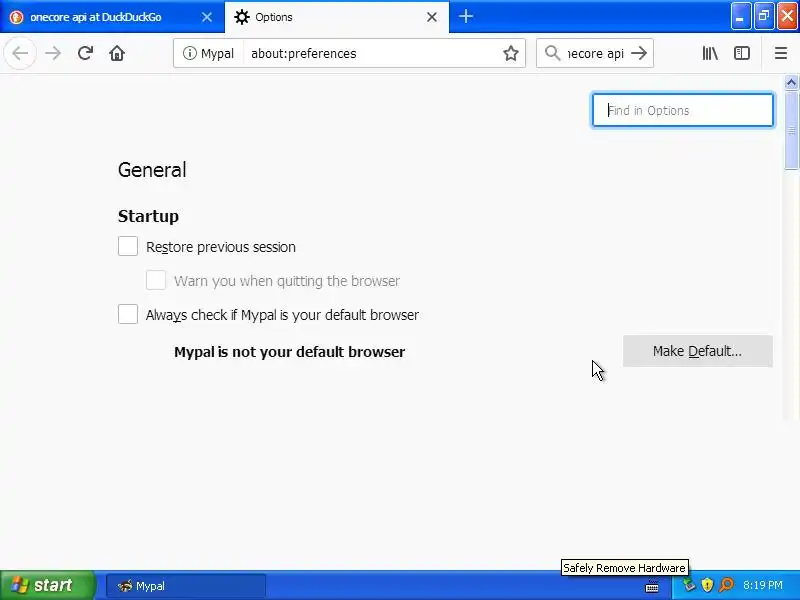Restore down the Mypal browser window

tap(764, 16)
